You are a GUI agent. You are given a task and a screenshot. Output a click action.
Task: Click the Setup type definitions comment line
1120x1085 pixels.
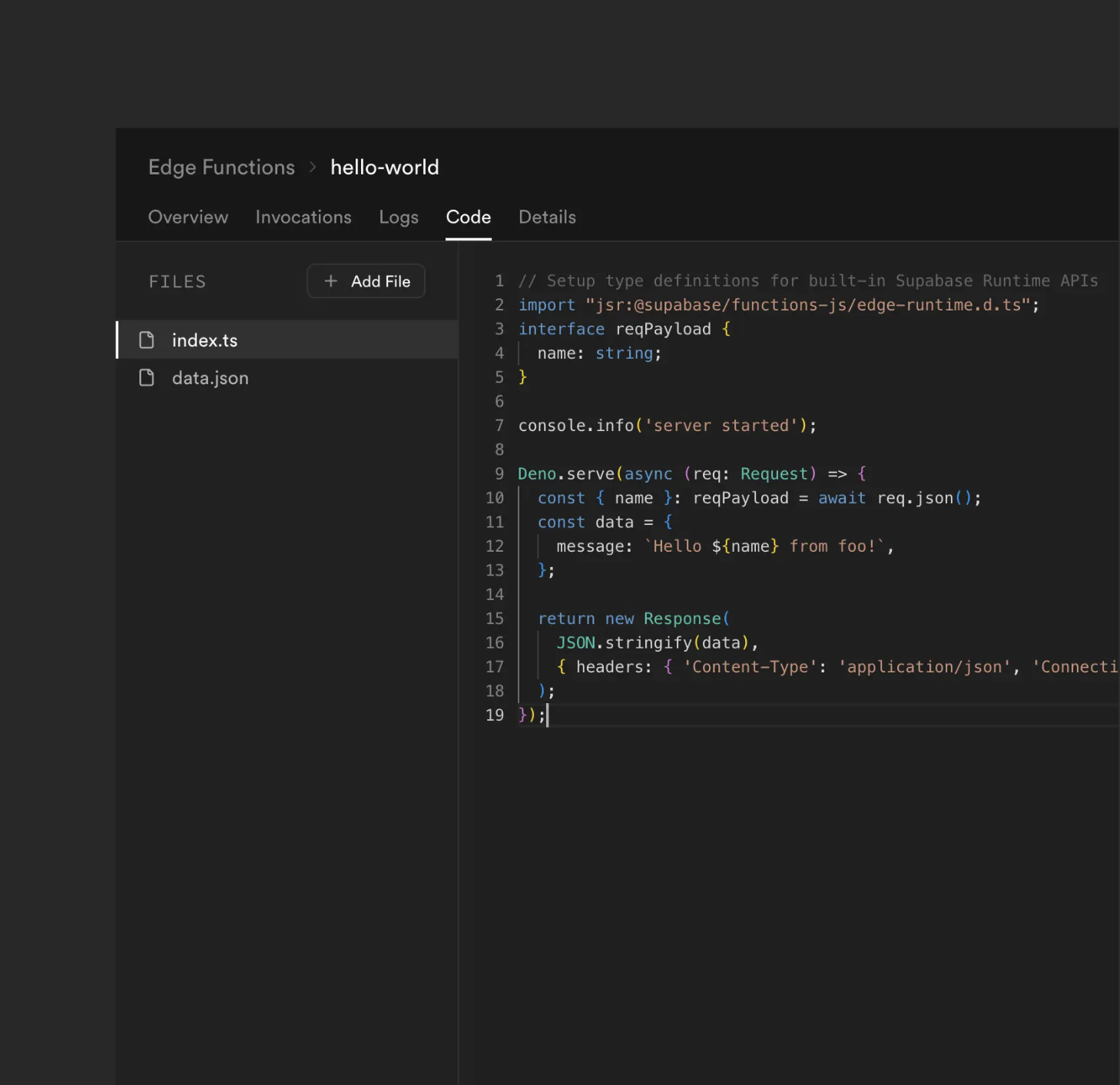pyautogui.click(x=808, y=280)
